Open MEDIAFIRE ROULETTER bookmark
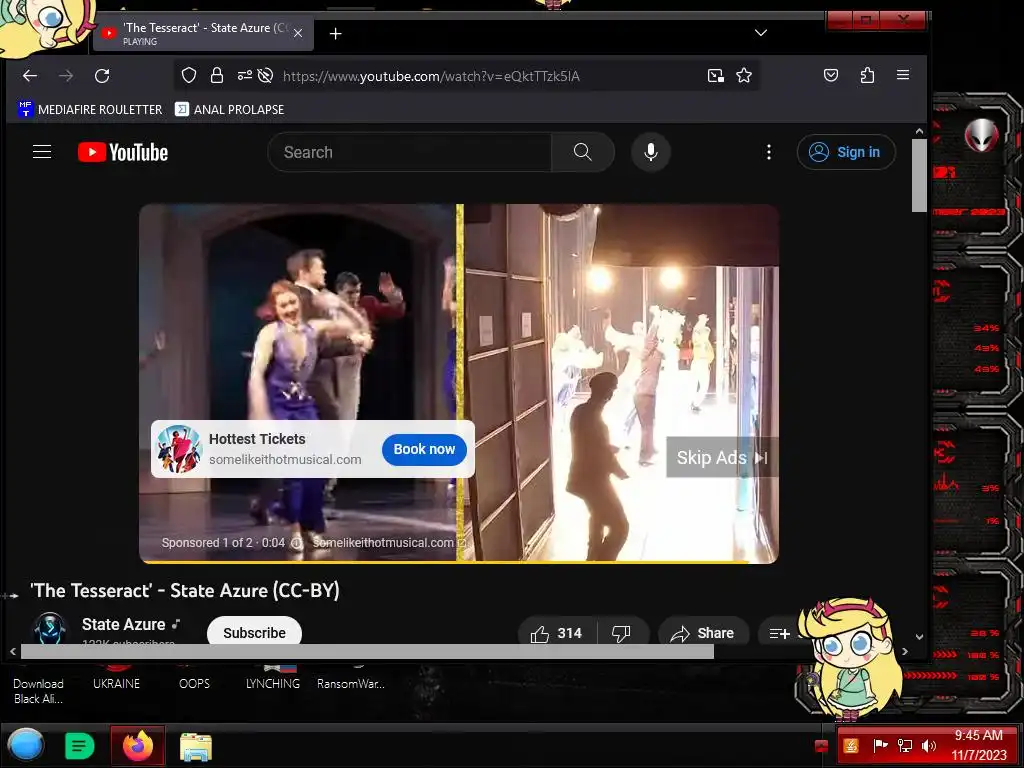The width and height of the screenshot is (1024, 768). coord(90,110)
